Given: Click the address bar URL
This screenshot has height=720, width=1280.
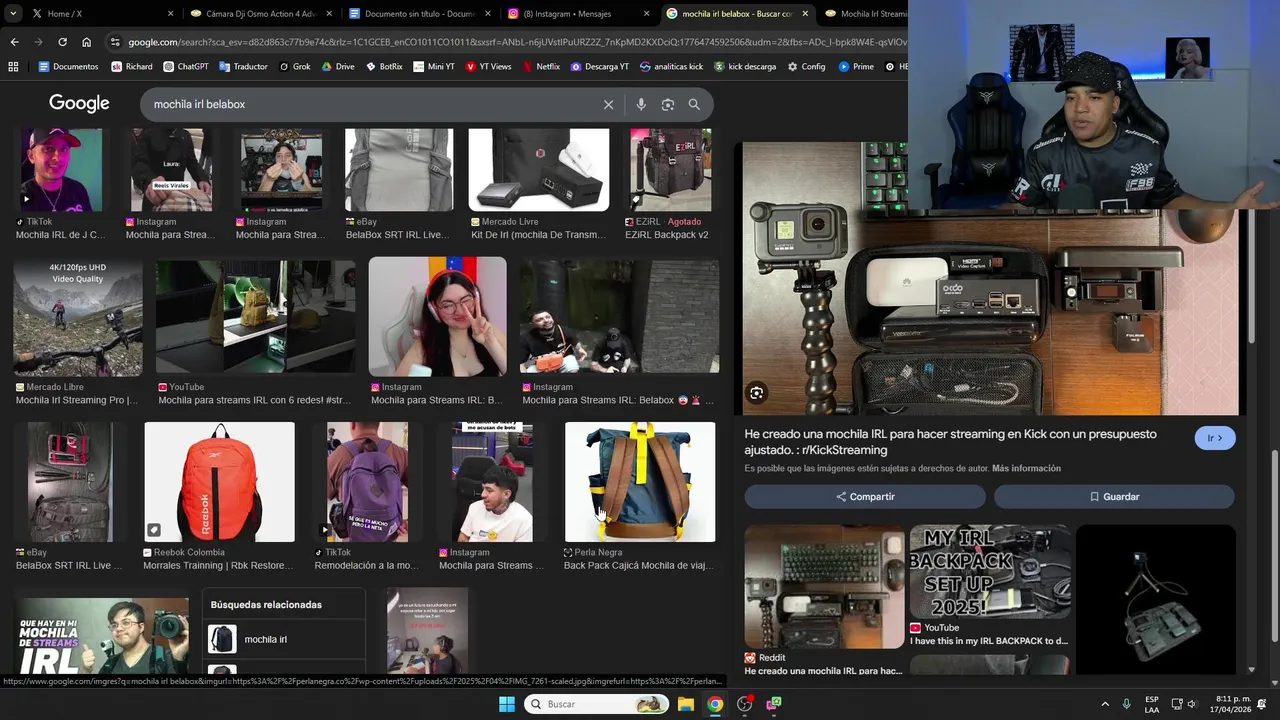Looking at the screenshot, I should 517,42.
